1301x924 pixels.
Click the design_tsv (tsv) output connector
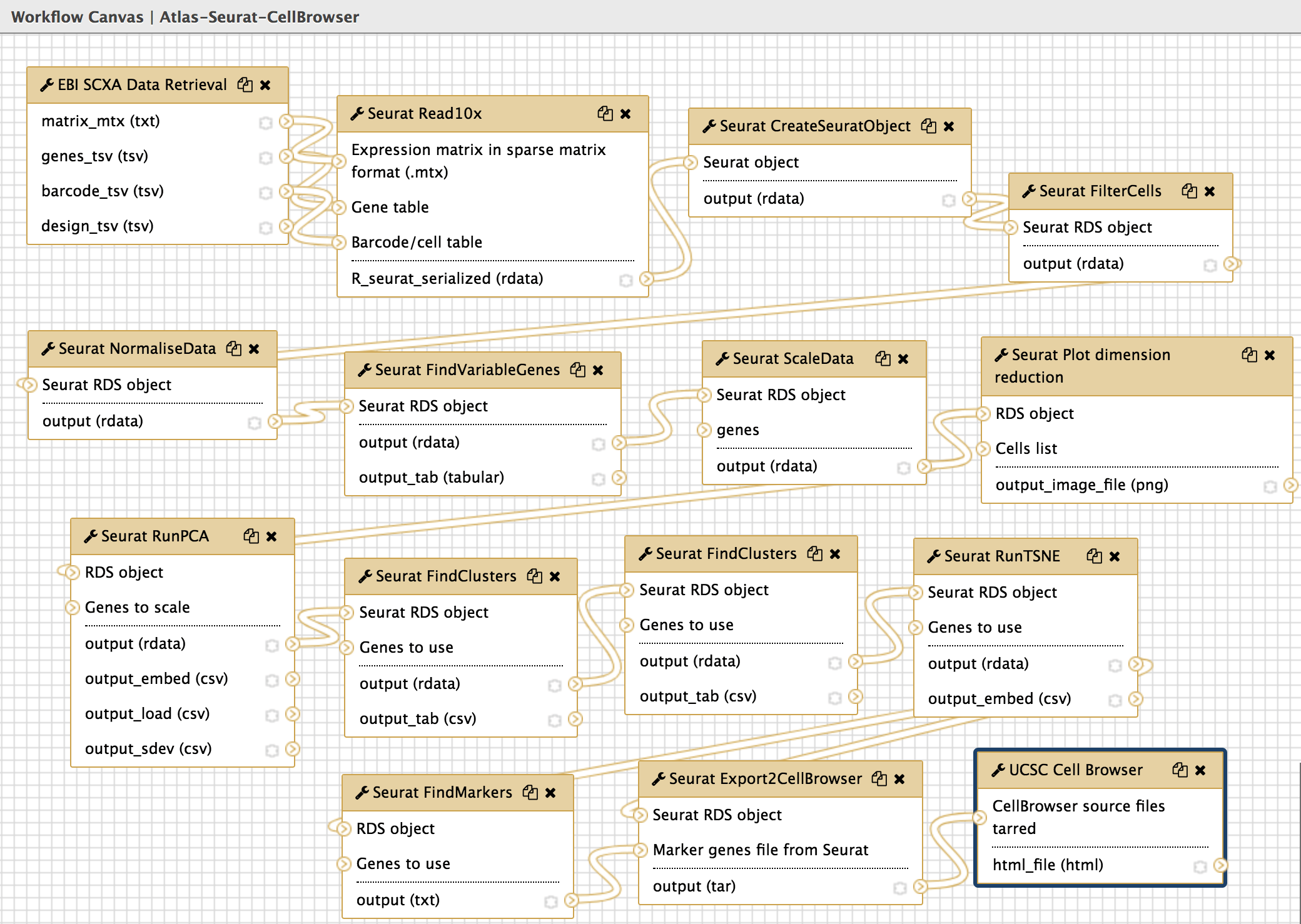pos(286,226)
